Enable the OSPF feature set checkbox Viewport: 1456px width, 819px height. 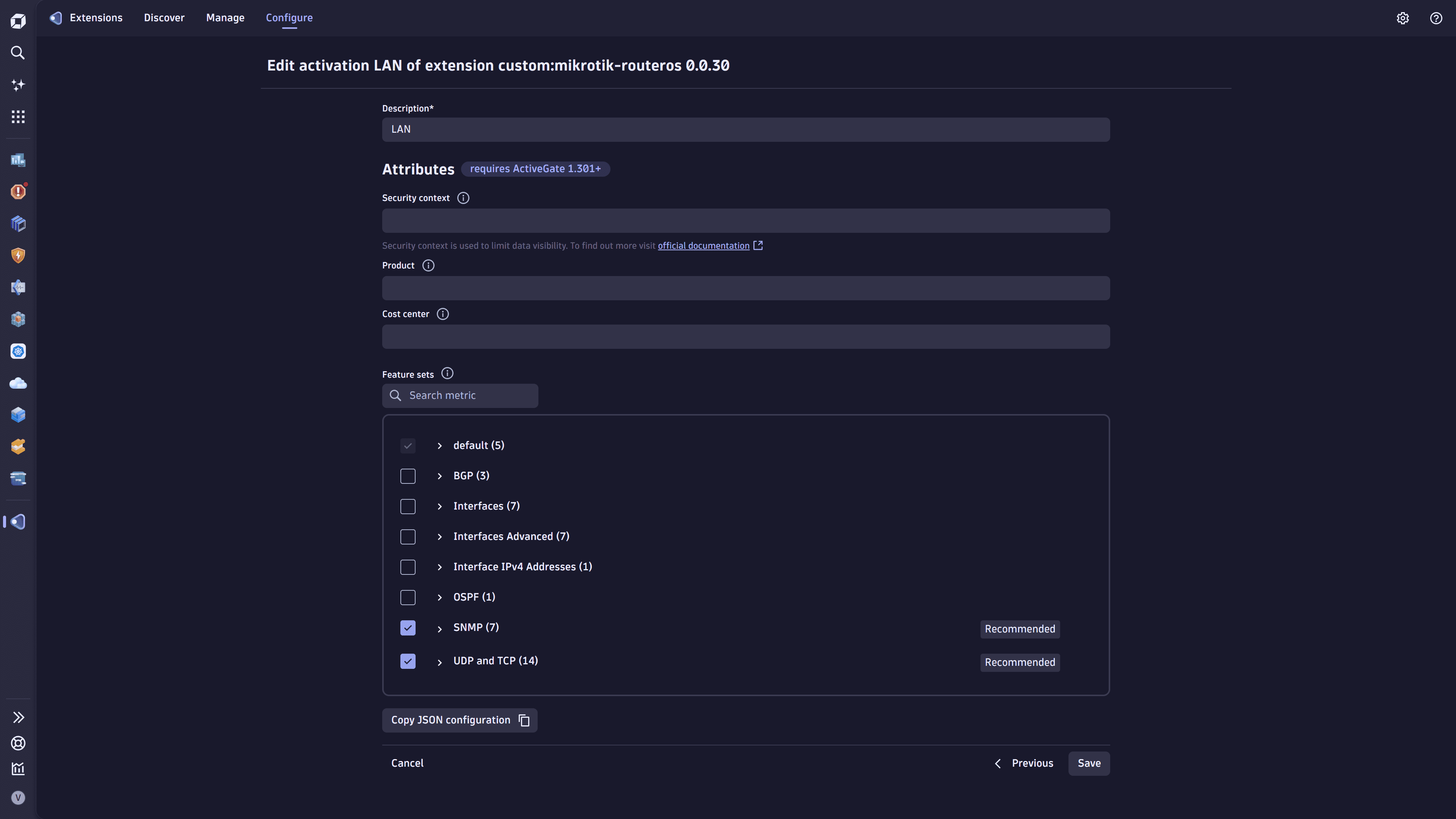coord(408,598)
